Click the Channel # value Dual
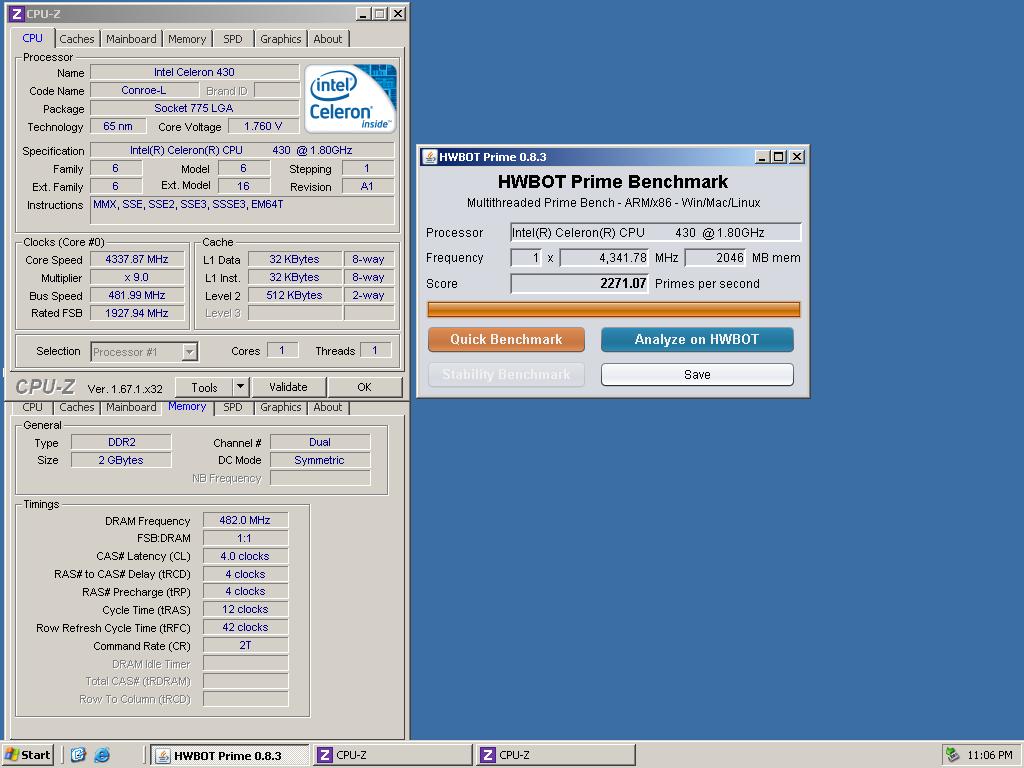 pos(320,442)
